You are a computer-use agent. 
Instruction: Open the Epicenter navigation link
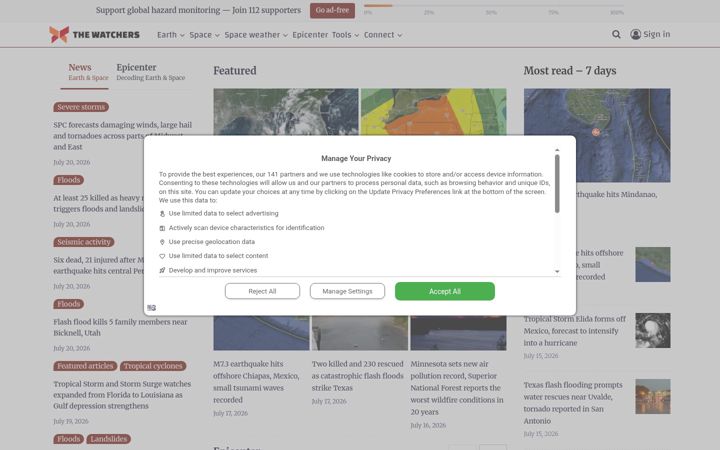pos(310,35)
